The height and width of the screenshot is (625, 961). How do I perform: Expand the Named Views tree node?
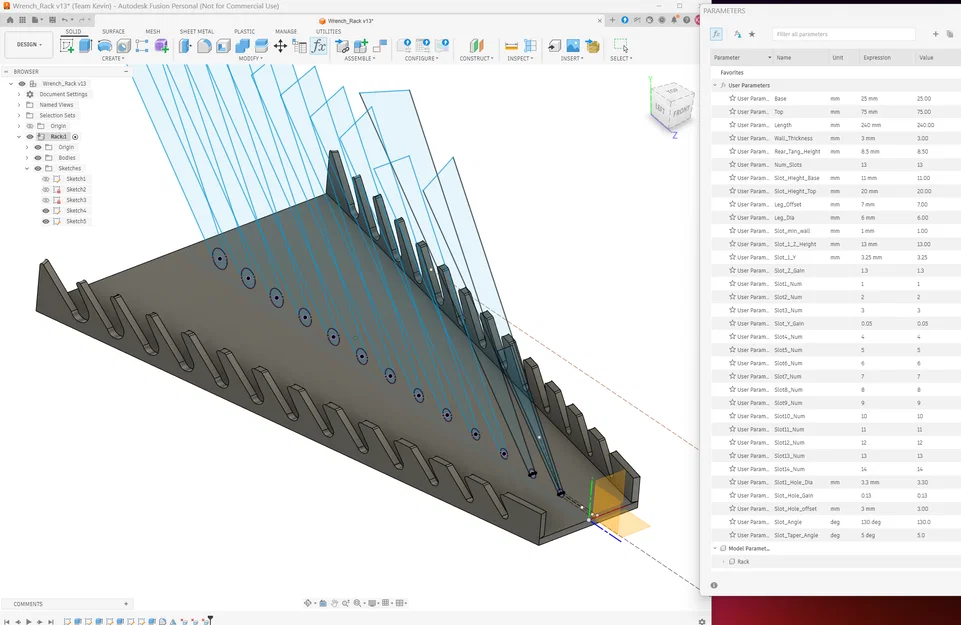19,105
